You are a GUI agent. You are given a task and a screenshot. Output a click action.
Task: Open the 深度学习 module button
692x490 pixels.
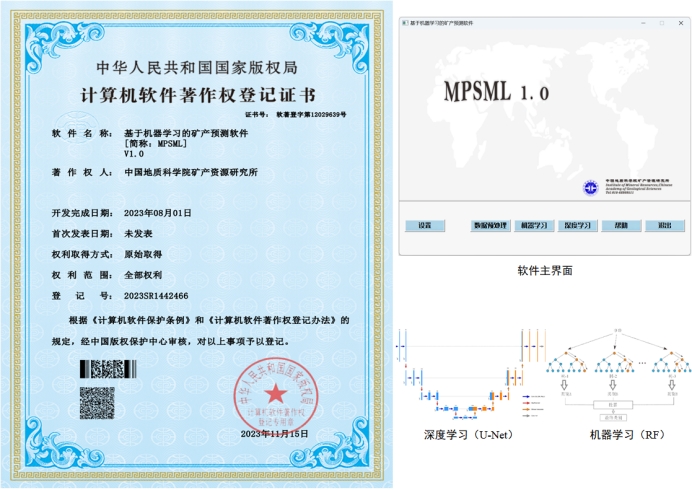pyautogui.click(x=578, y=226)
